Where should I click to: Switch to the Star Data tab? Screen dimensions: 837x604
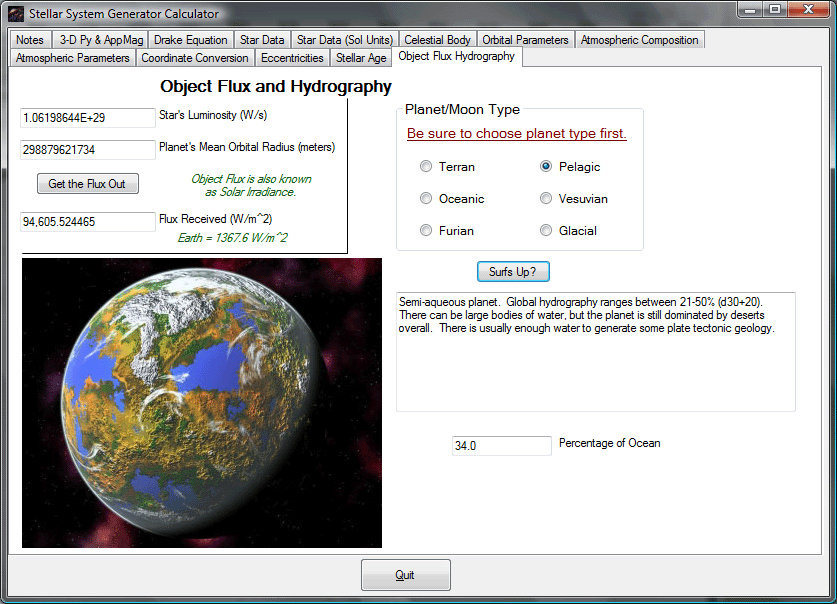tap(262, 40)
